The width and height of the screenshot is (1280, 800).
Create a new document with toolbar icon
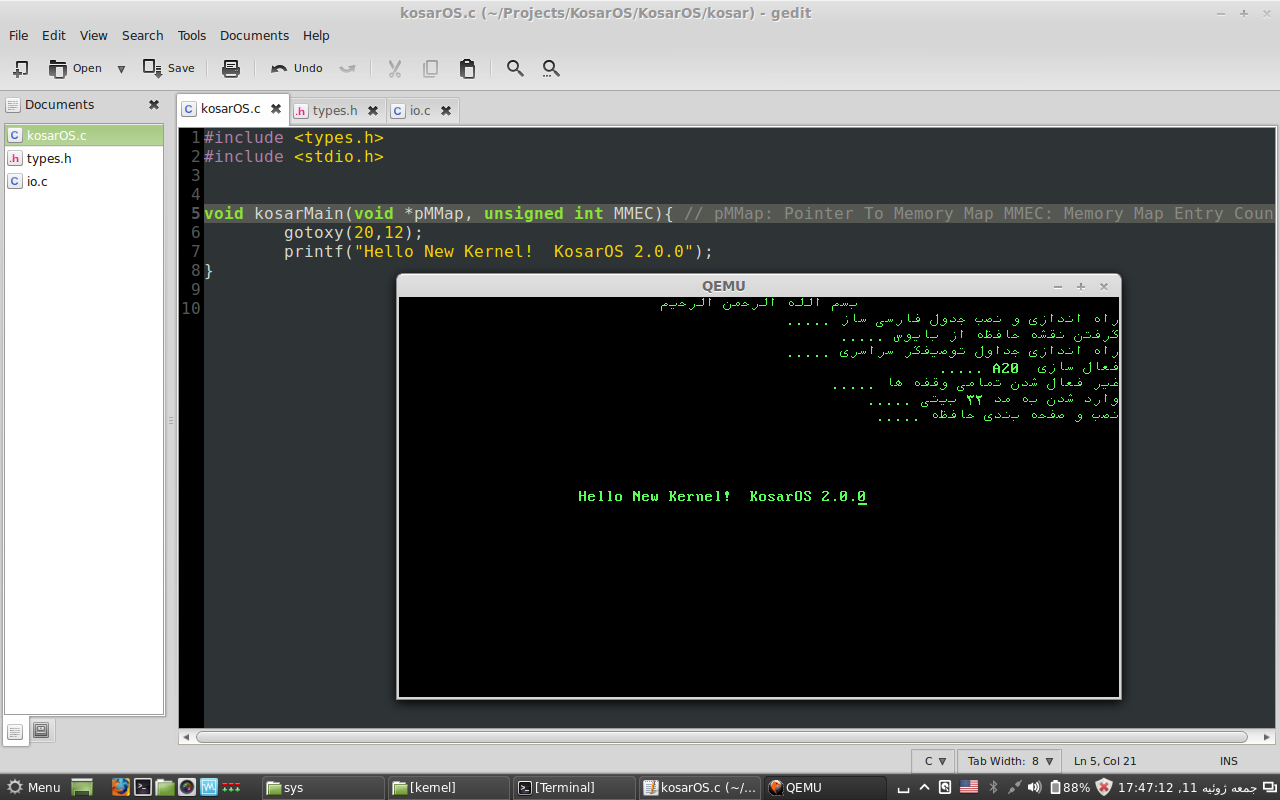(20, 68)
